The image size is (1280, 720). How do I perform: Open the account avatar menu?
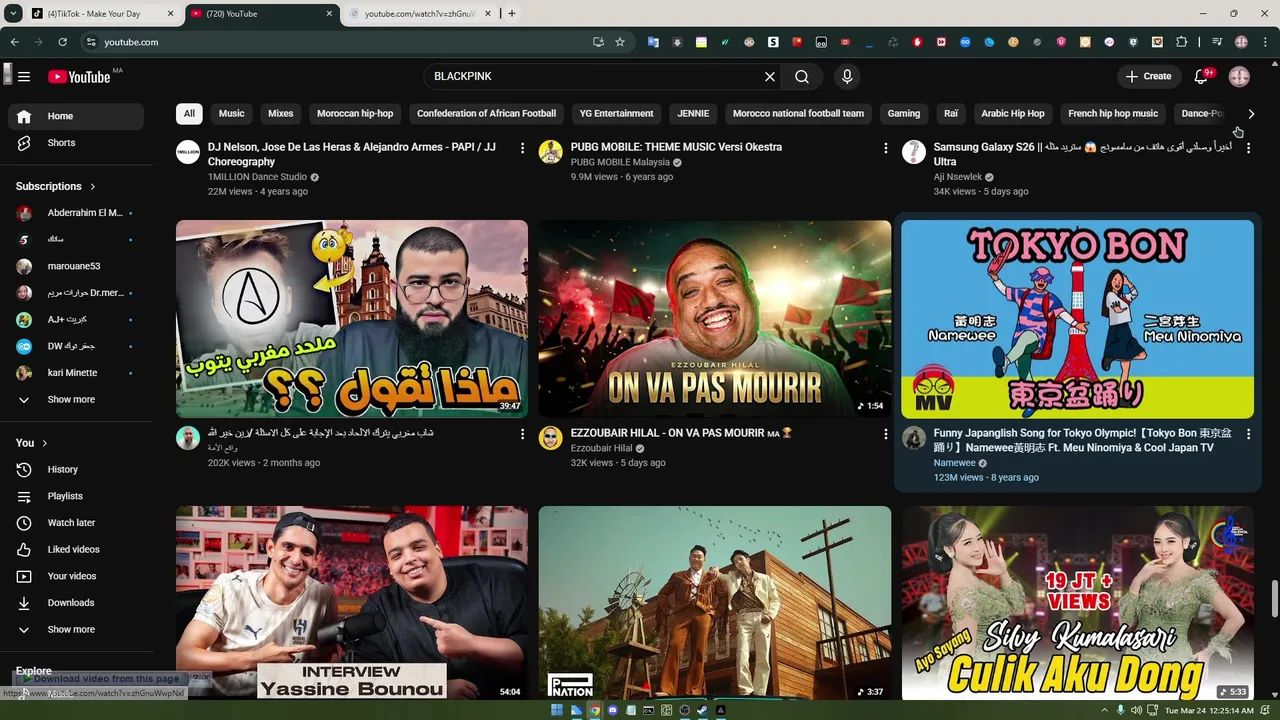point(1239,77)
